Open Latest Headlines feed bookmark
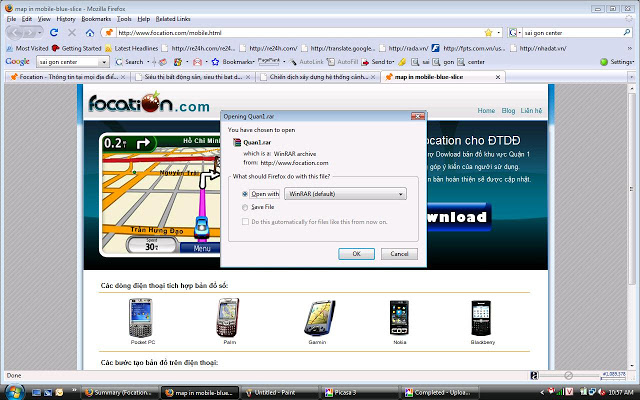This screenshot has width=640, height=400. click(131, 48)
